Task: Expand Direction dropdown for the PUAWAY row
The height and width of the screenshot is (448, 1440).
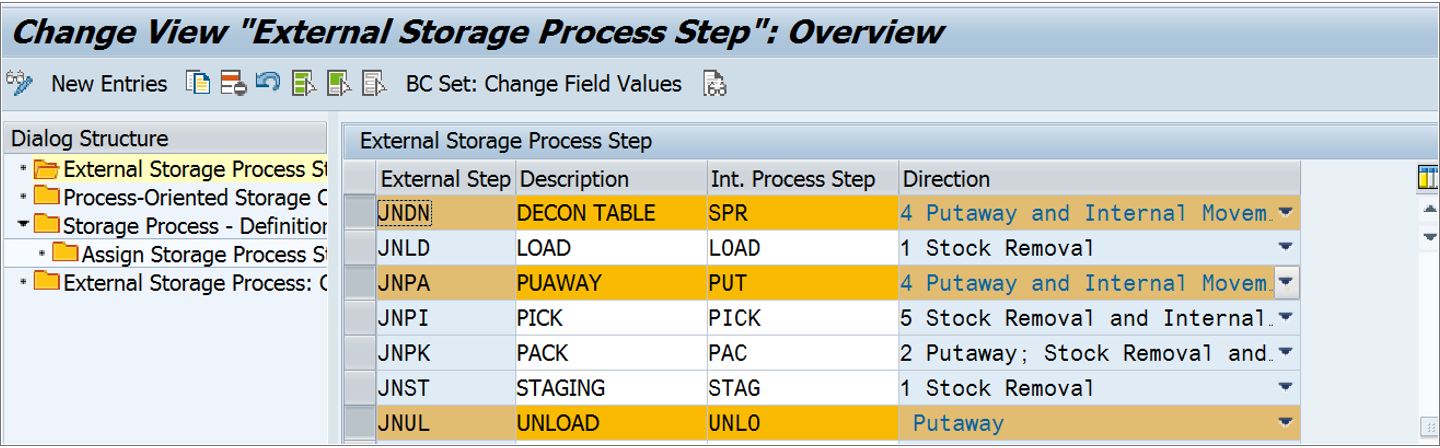Action: pyautogui.click(x=1286, y=283)
